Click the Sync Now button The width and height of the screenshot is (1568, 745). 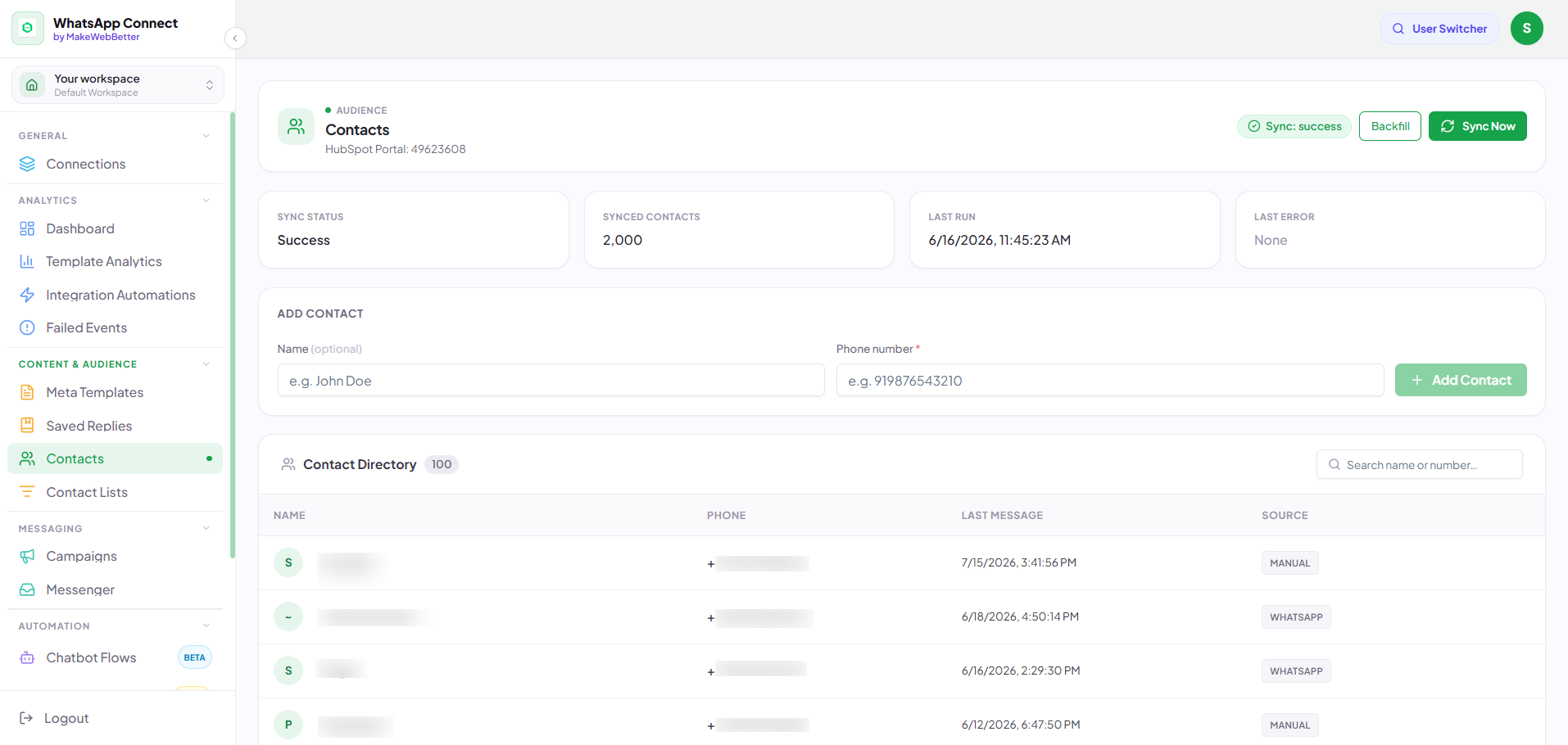tap(1477, 126)
